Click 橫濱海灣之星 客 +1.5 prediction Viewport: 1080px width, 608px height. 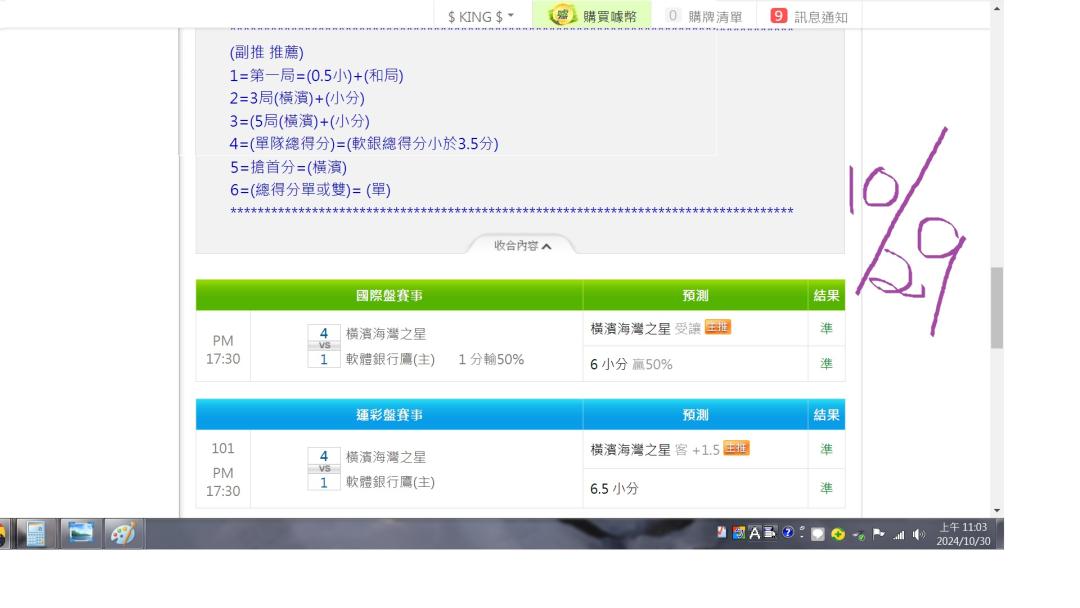654,450
